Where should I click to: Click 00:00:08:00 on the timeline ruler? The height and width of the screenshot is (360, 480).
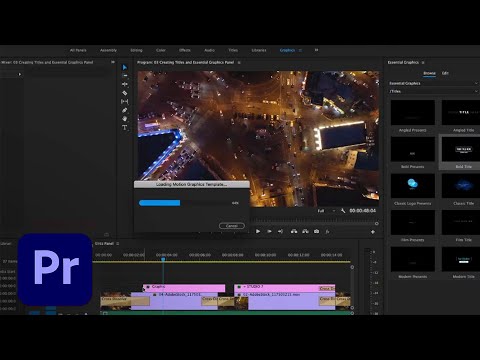coord(232,255)
